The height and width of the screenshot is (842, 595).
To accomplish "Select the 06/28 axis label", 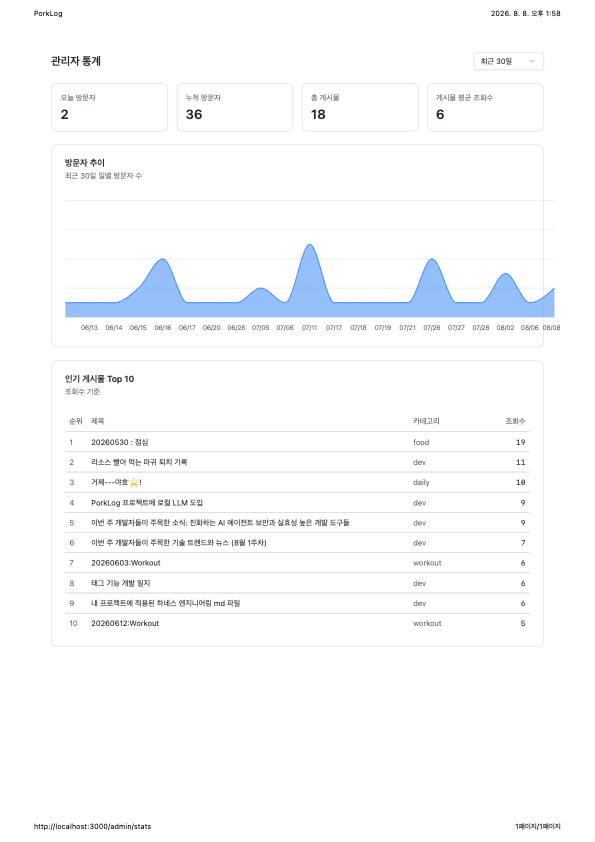I will pyautogui.click(x=236, y=328).
